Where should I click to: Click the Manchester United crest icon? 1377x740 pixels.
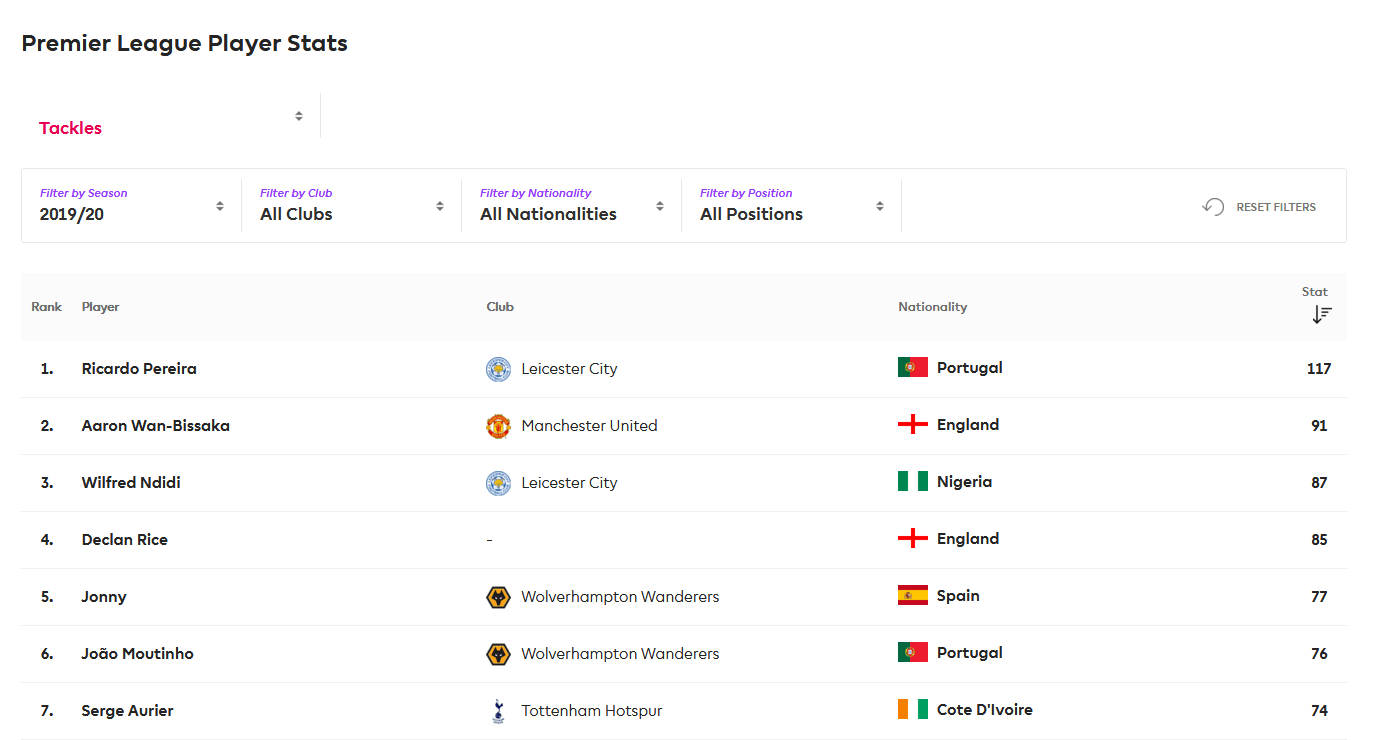coord(498,426)
